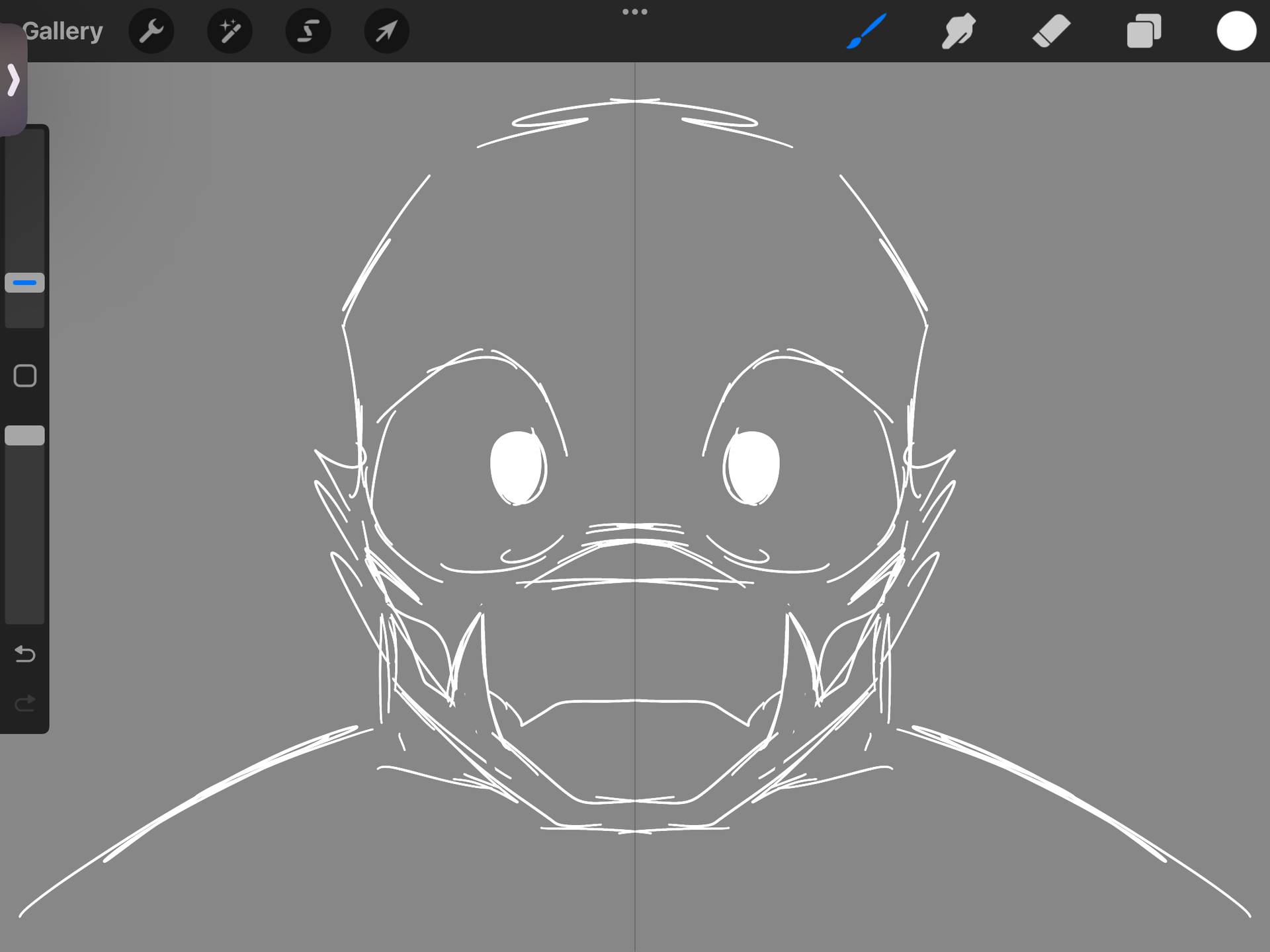This screenshot has height=952, width=1270.
Task: Select the Brush tool
Action: [x=867, y=31]
